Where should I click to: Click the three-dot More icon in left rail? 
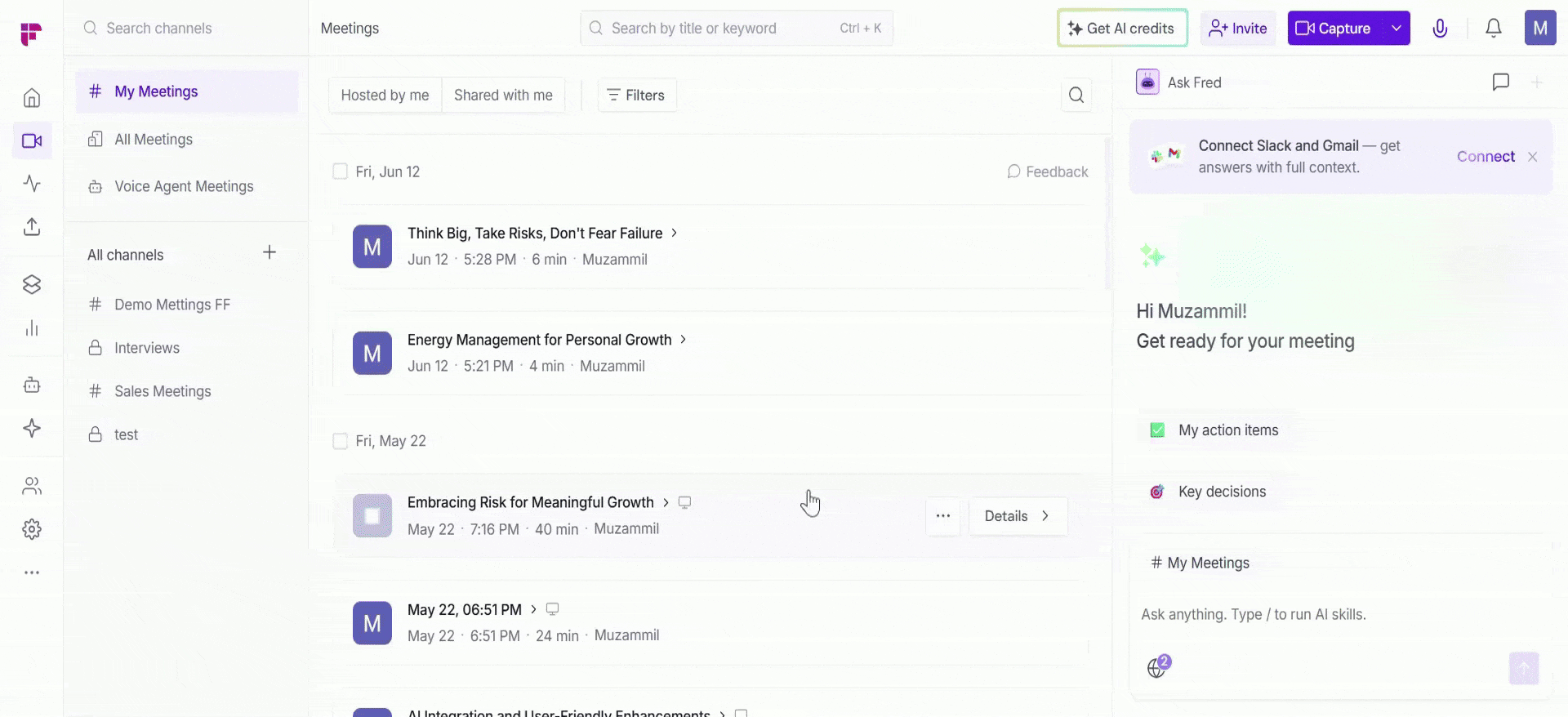(32, 572)
